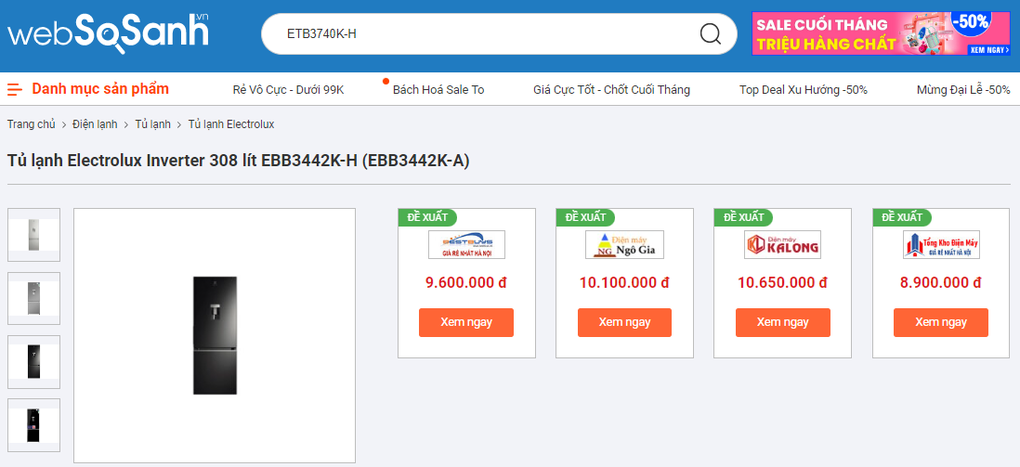The height and width of the screenshot is (467, 1020).
Task: Click Đề xuất badge on Kalong card
Action: click(744, 217)
